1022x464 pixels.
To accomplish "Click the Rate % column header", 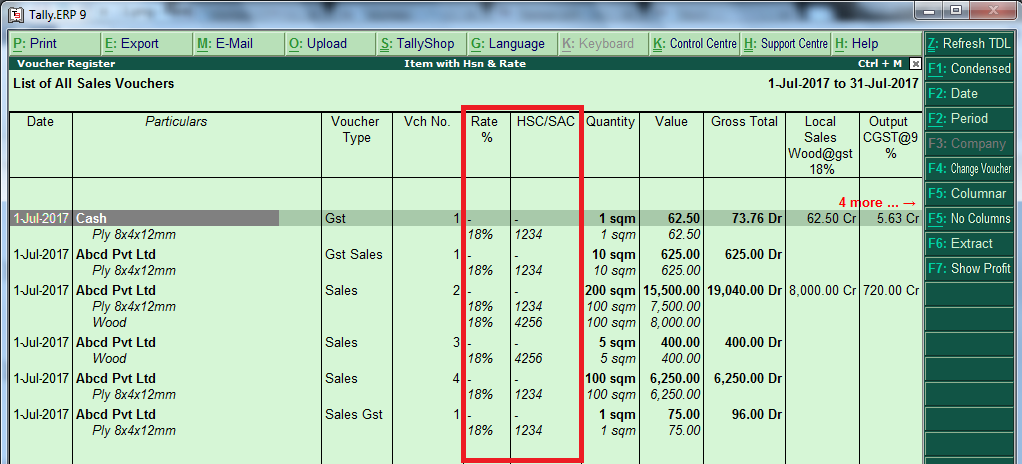I will pos(484,130).
